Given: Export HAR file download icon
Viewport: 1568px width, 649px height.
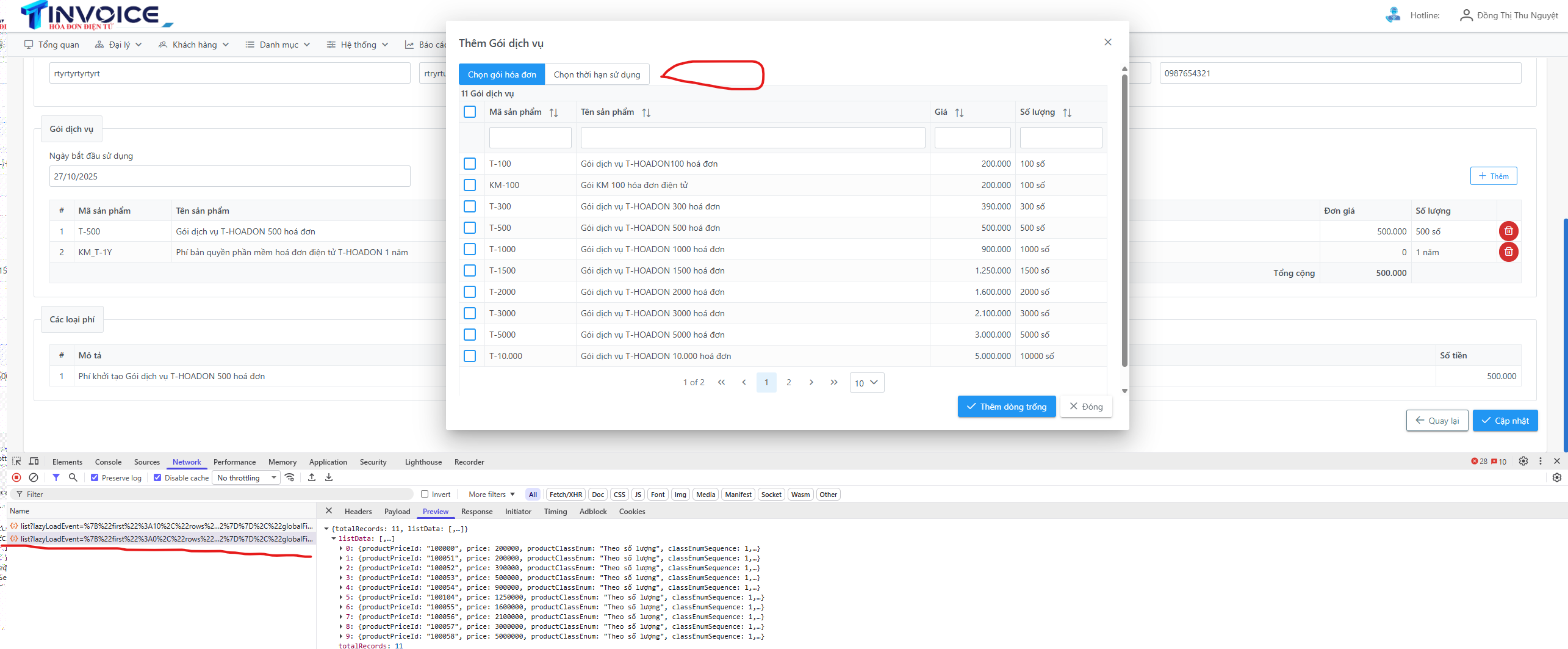Looking at the screenshot, I should [329, 477].
